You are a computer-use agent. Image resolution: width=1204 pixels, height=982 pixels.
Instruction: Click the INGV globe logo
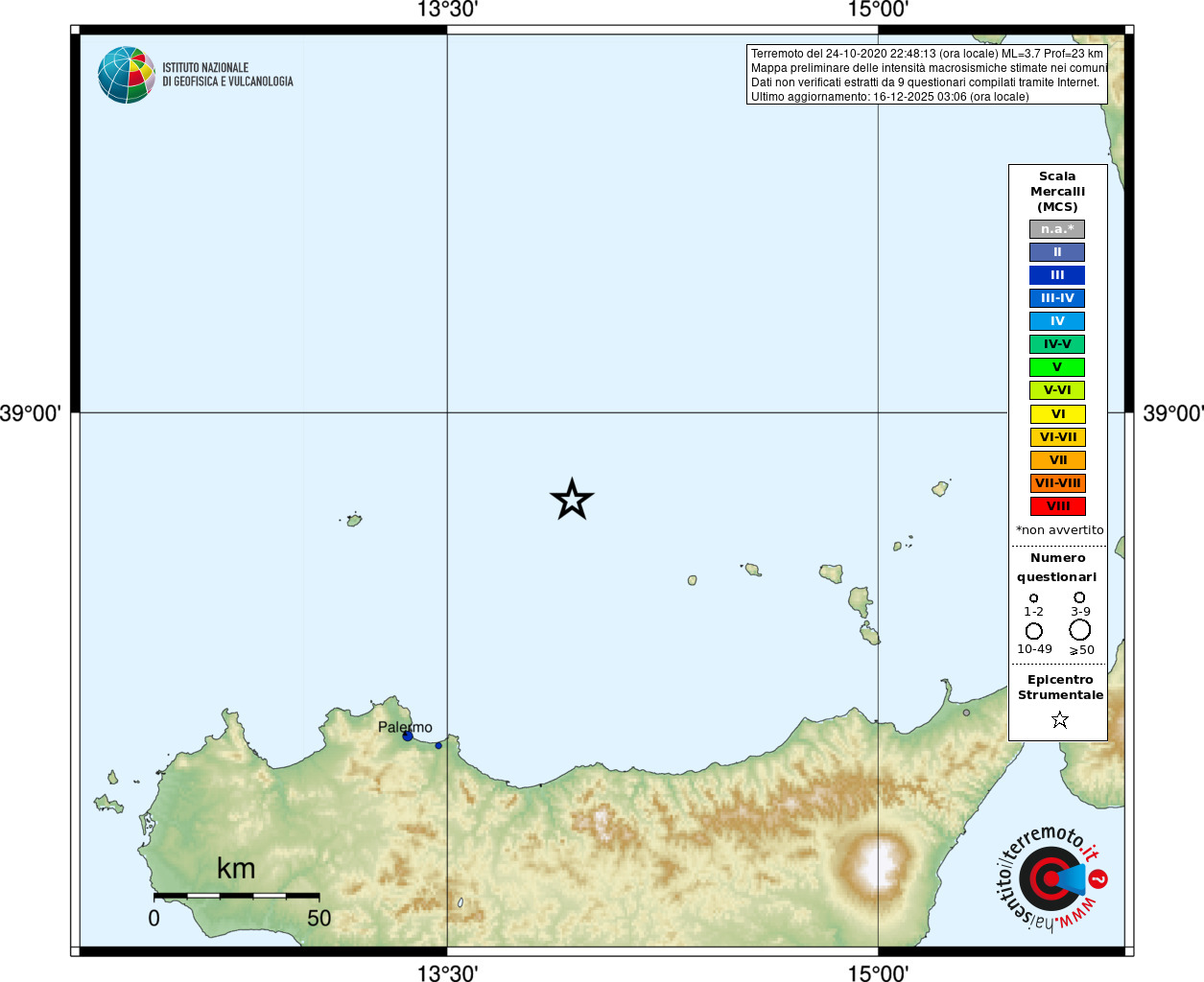(127, 75)
